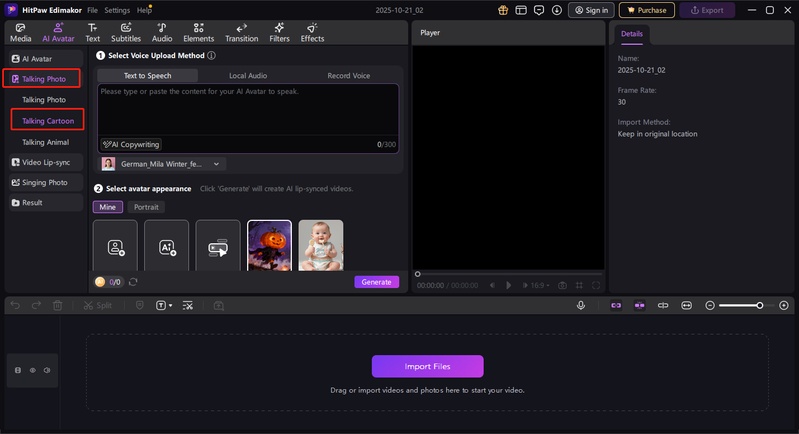Switch to the Local Audio tab
Viewport: 799px width, 434px height.
coord(250,76)
